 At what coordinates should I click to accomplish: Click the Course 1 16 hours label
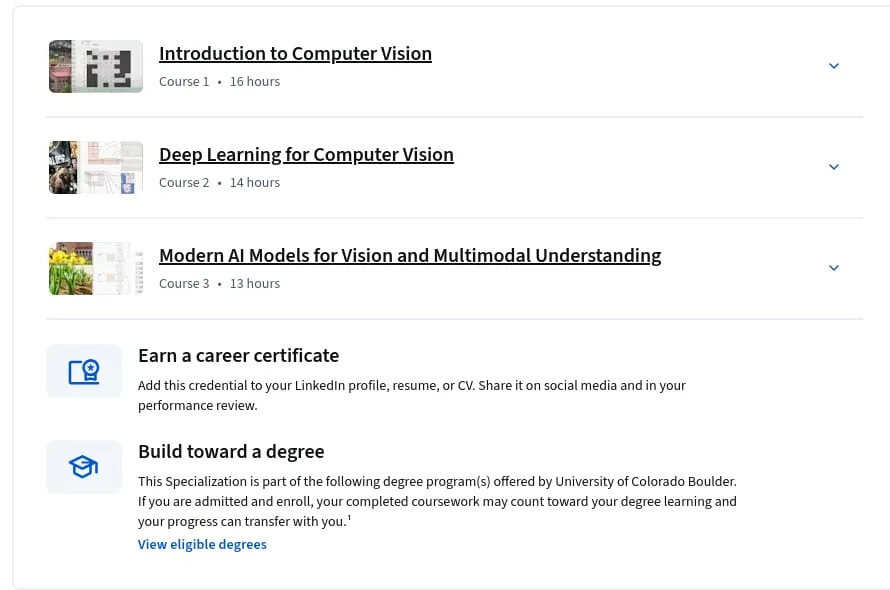(219, 82)
